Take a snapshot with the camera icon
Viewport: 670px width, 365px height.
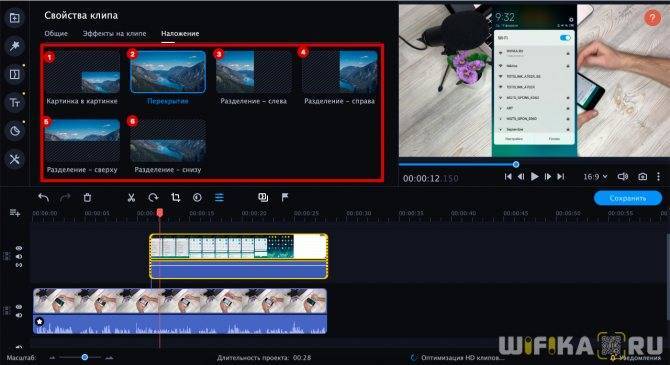tap(642, 177)
